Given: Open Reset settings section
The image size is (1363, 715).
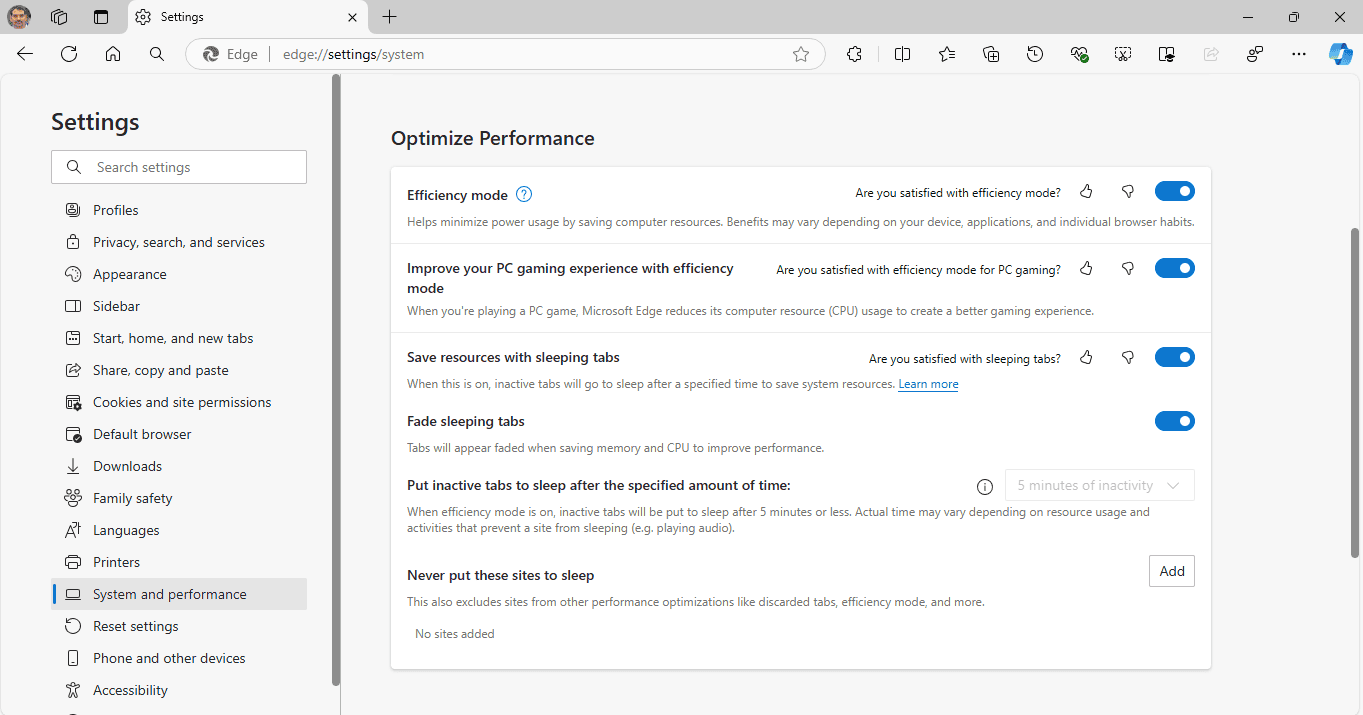Looking at the screenshot, I should click(x=179, y=626).
